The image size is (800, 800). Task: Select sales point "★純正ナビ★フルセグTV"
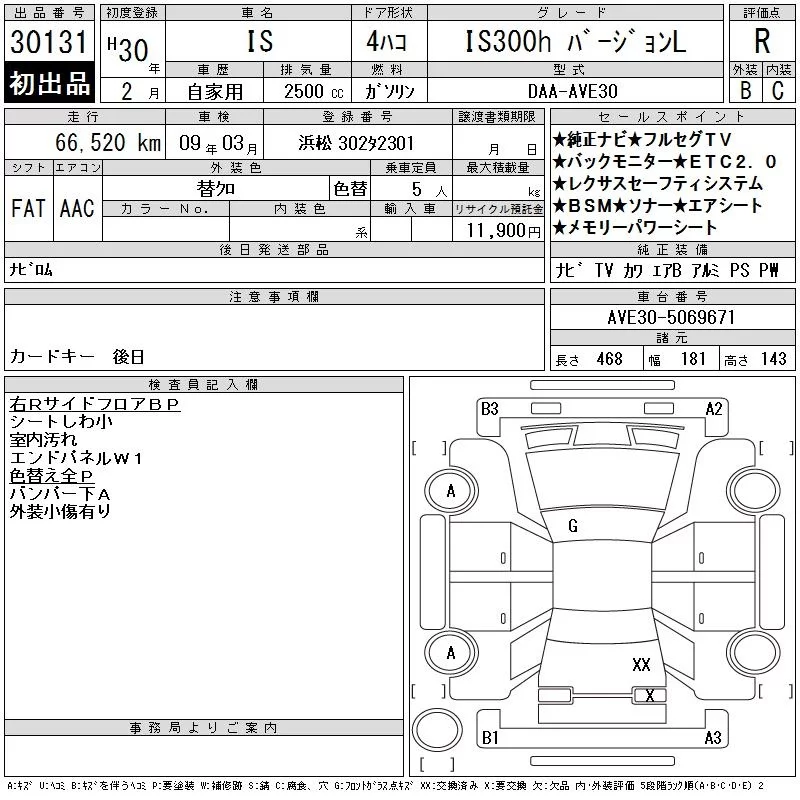[x=642, y=139]
